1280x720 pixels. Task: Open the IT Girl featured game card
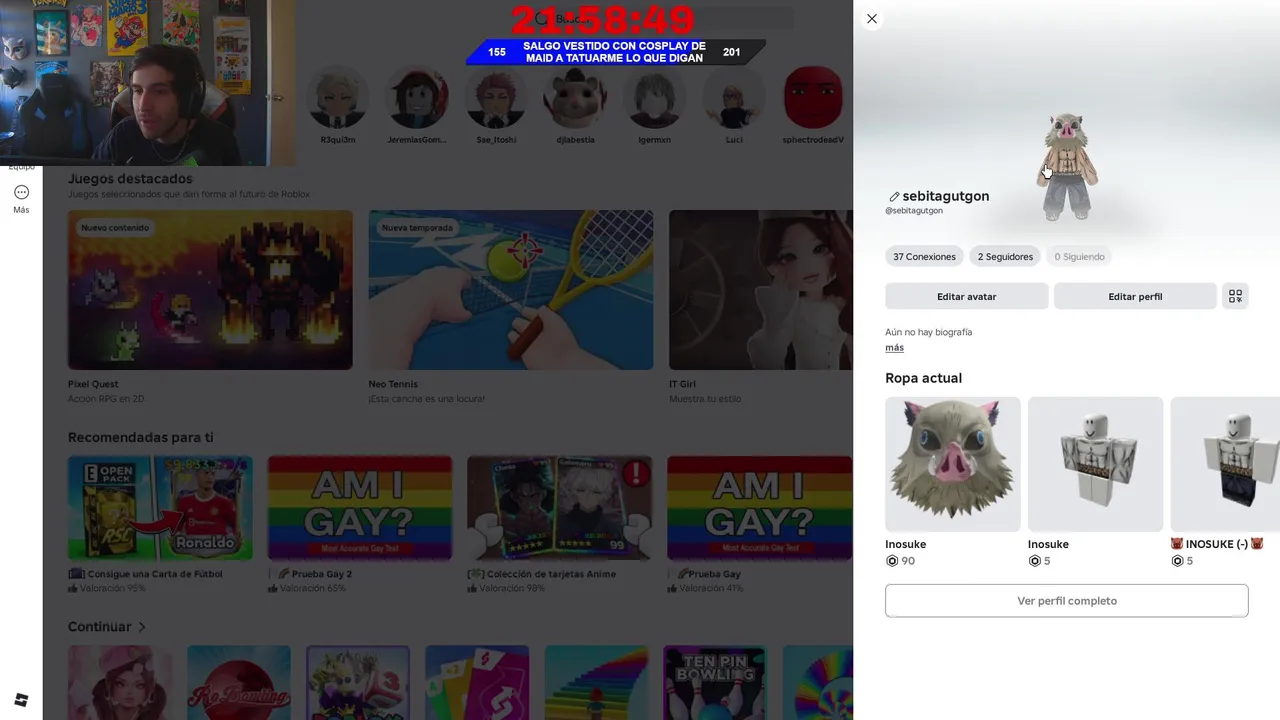(x=761, y=290)
